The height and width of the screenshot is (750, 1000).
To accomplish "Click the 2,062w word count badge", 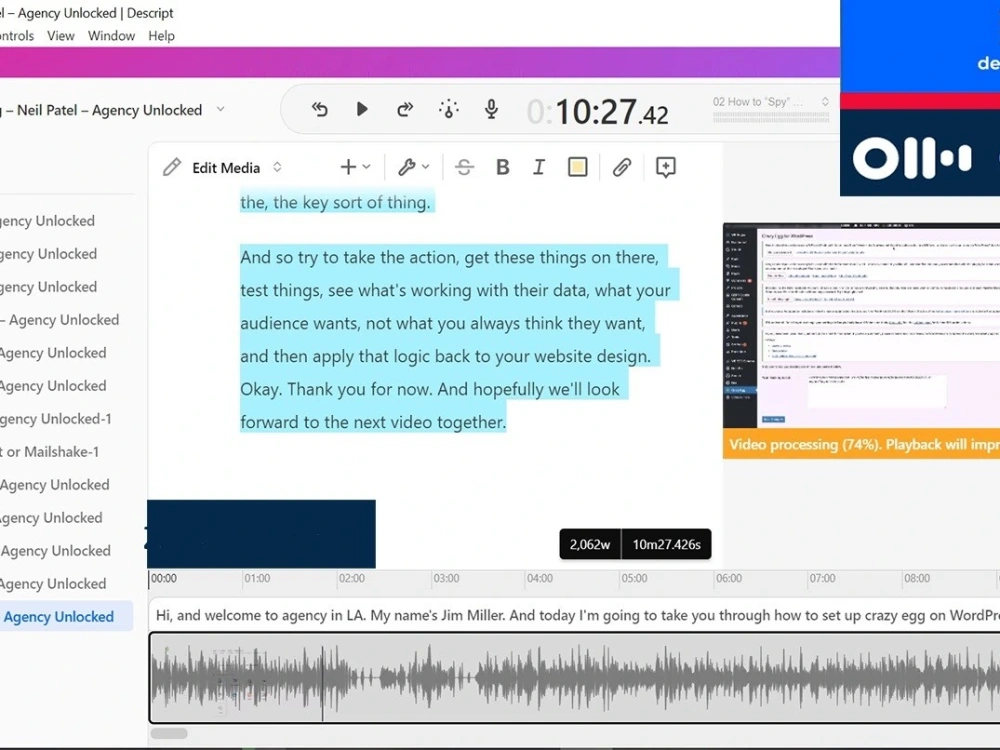I will [x=590, y=545].
